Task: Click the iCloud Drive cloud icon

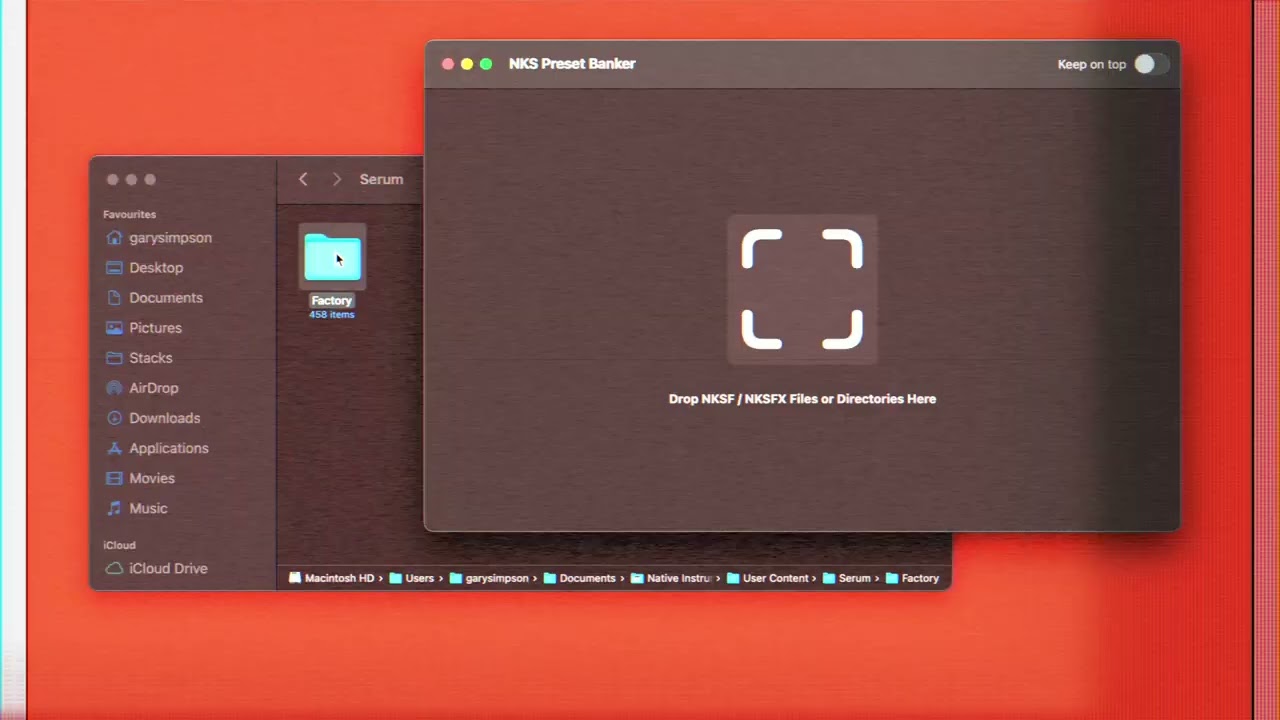Action: (x=114, y=568)
